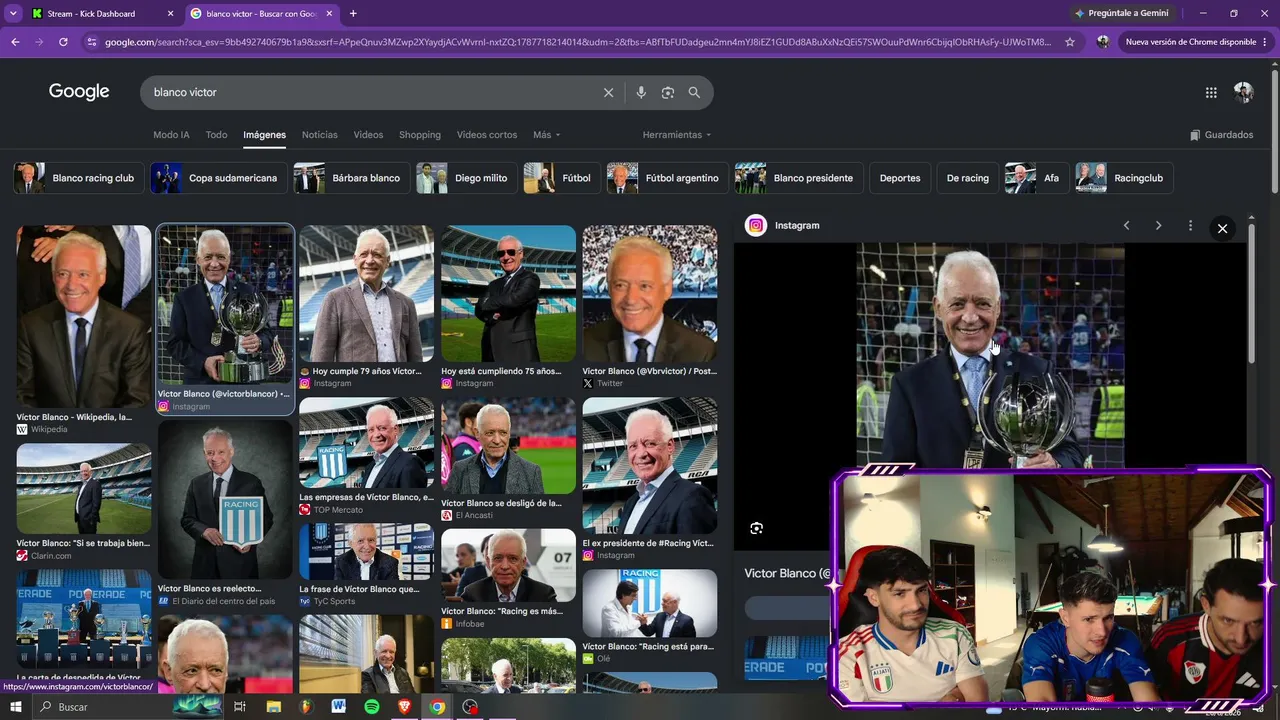1280x720 pixels.
Task: Open three-dot options in image preview
Action: 1190,226
